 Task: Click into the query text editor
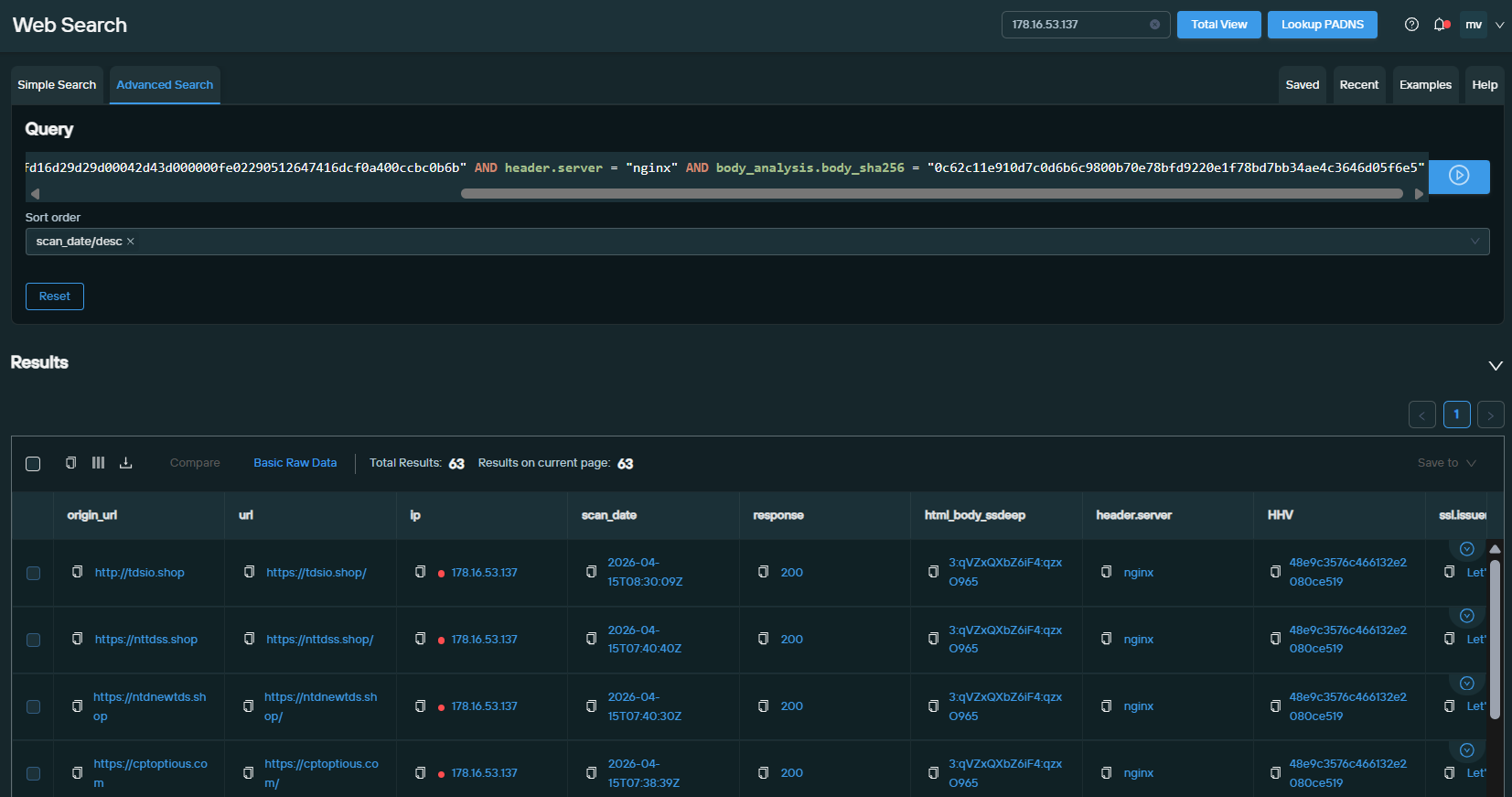[x=726, y=168]
